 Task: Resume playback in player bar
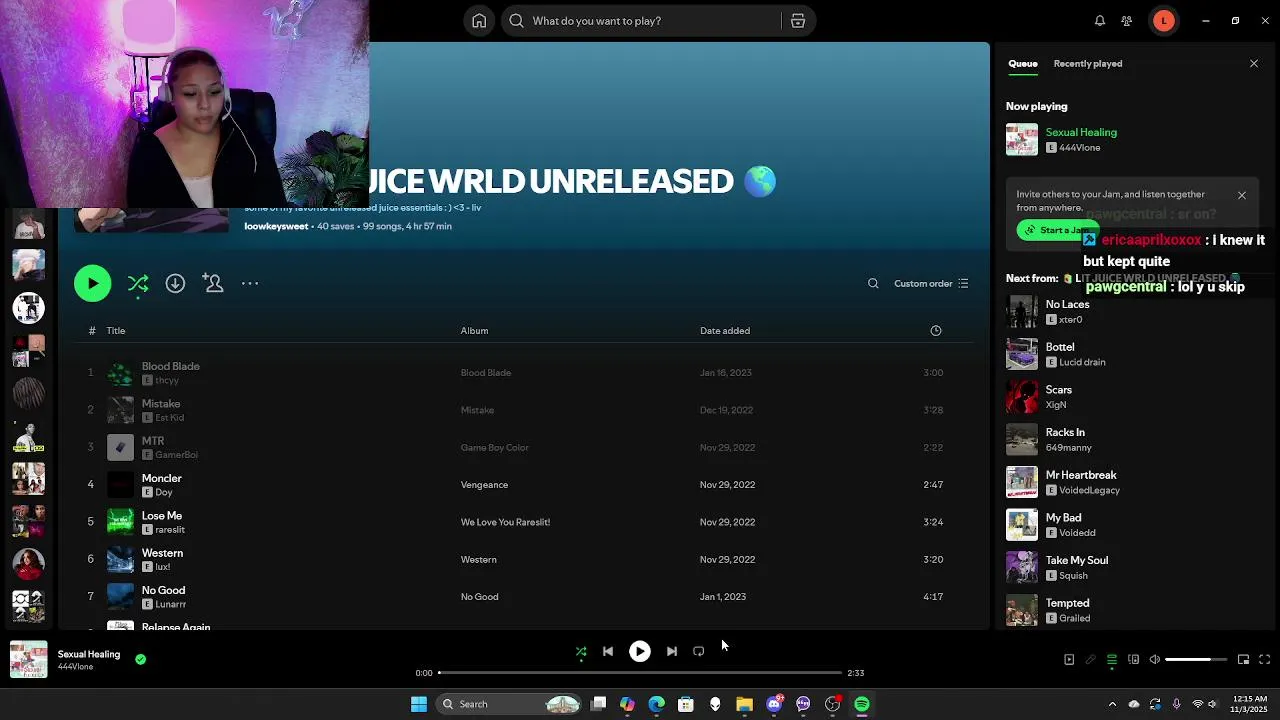click(x=640, y=652)
